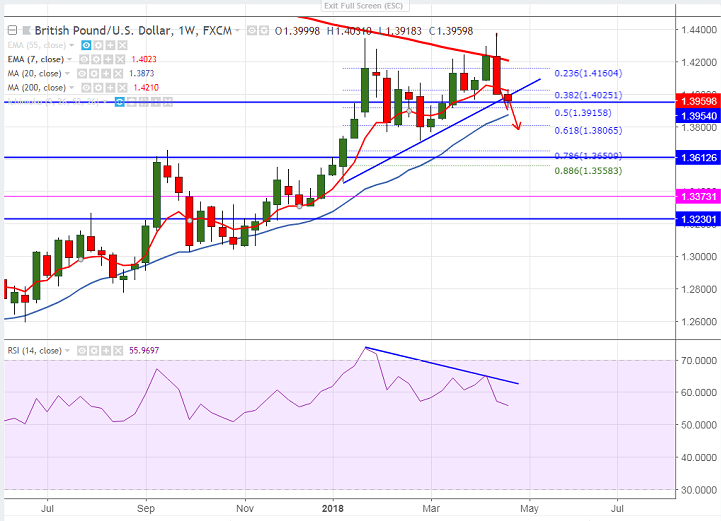
Task: Expand the RSI (14, close) dropdown arrow
Action: pyautogui.click(x=68, y=351)
